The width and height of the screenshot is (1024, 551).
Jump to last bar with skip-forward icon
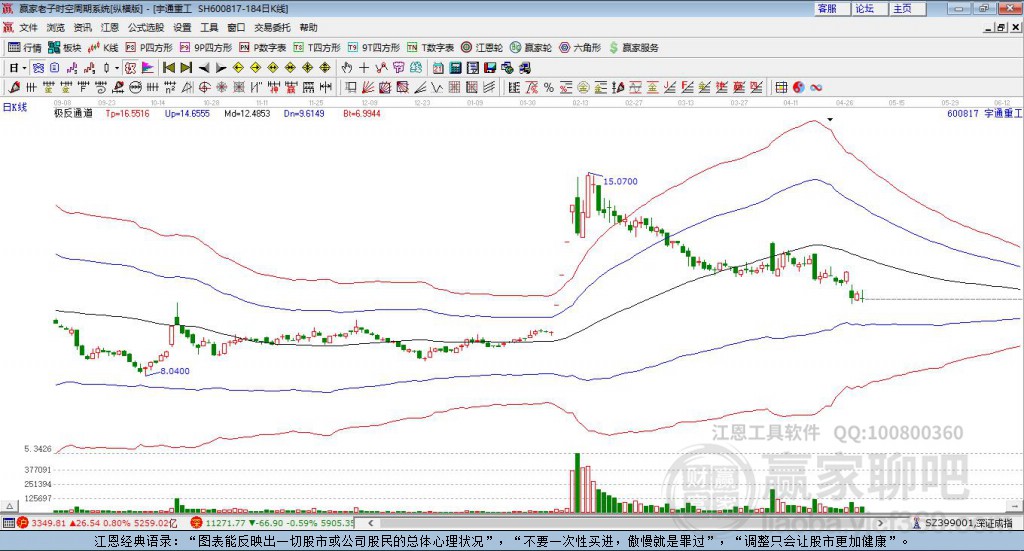point(186,68)
